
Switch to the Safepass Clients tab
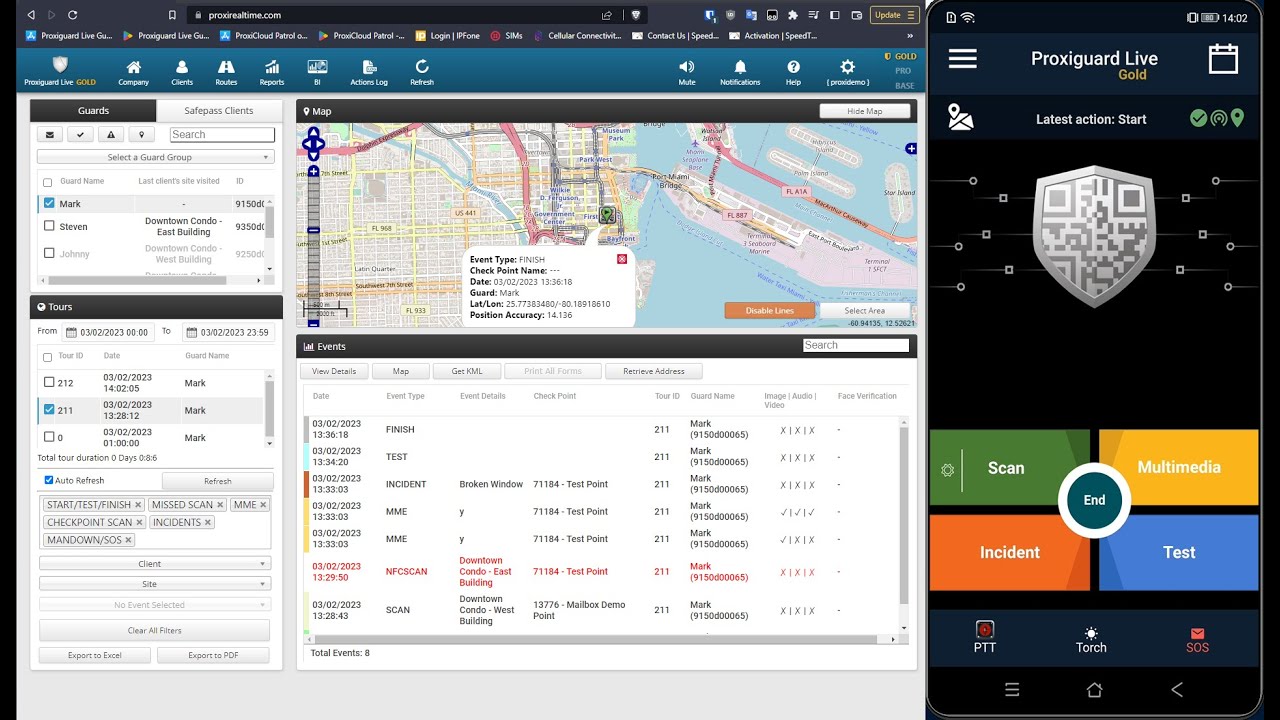[219, 111]
